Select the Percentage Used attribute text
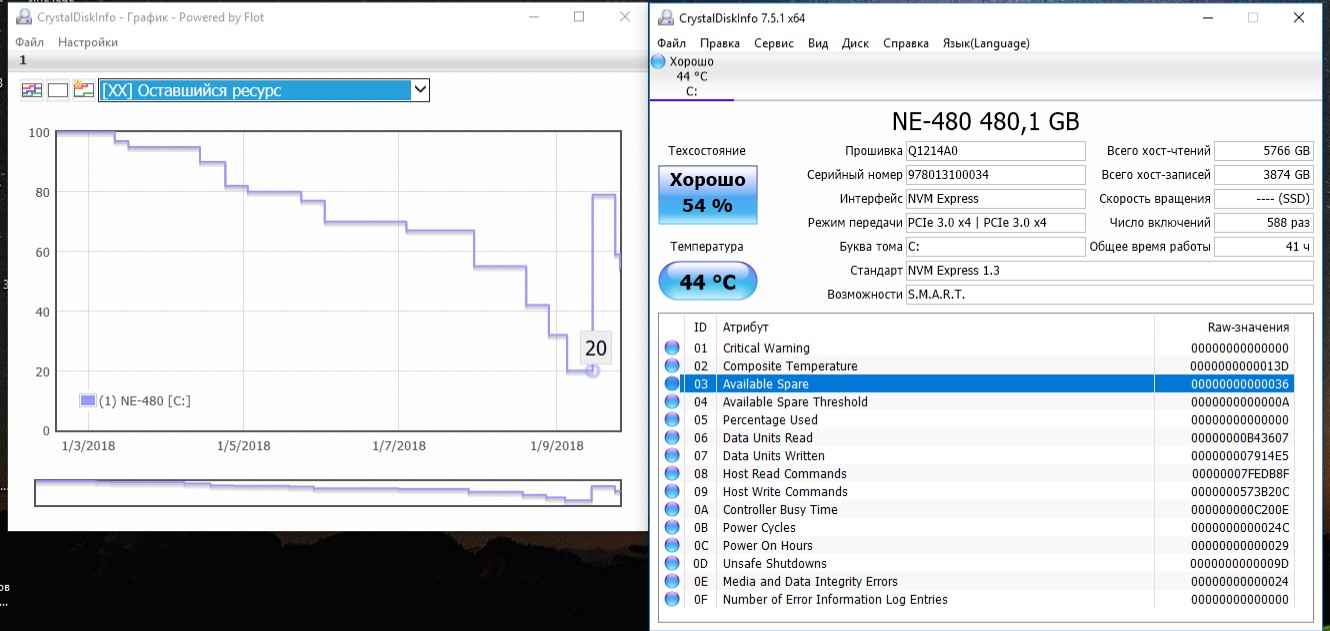1330x631 pixels. [x=770, y=420]
